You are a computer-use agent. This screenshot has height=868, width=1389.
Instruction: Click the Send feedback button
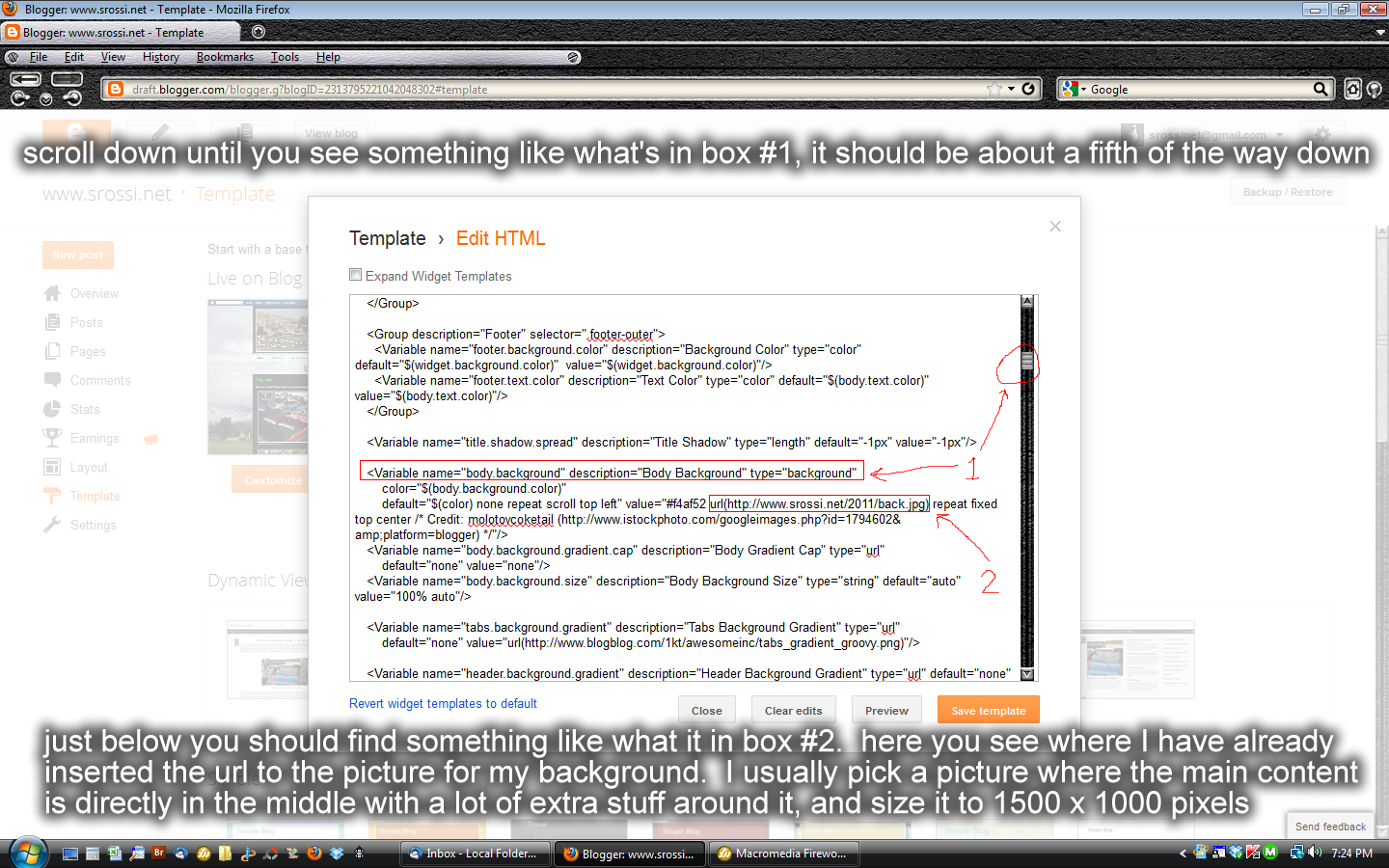[1330, 826]
